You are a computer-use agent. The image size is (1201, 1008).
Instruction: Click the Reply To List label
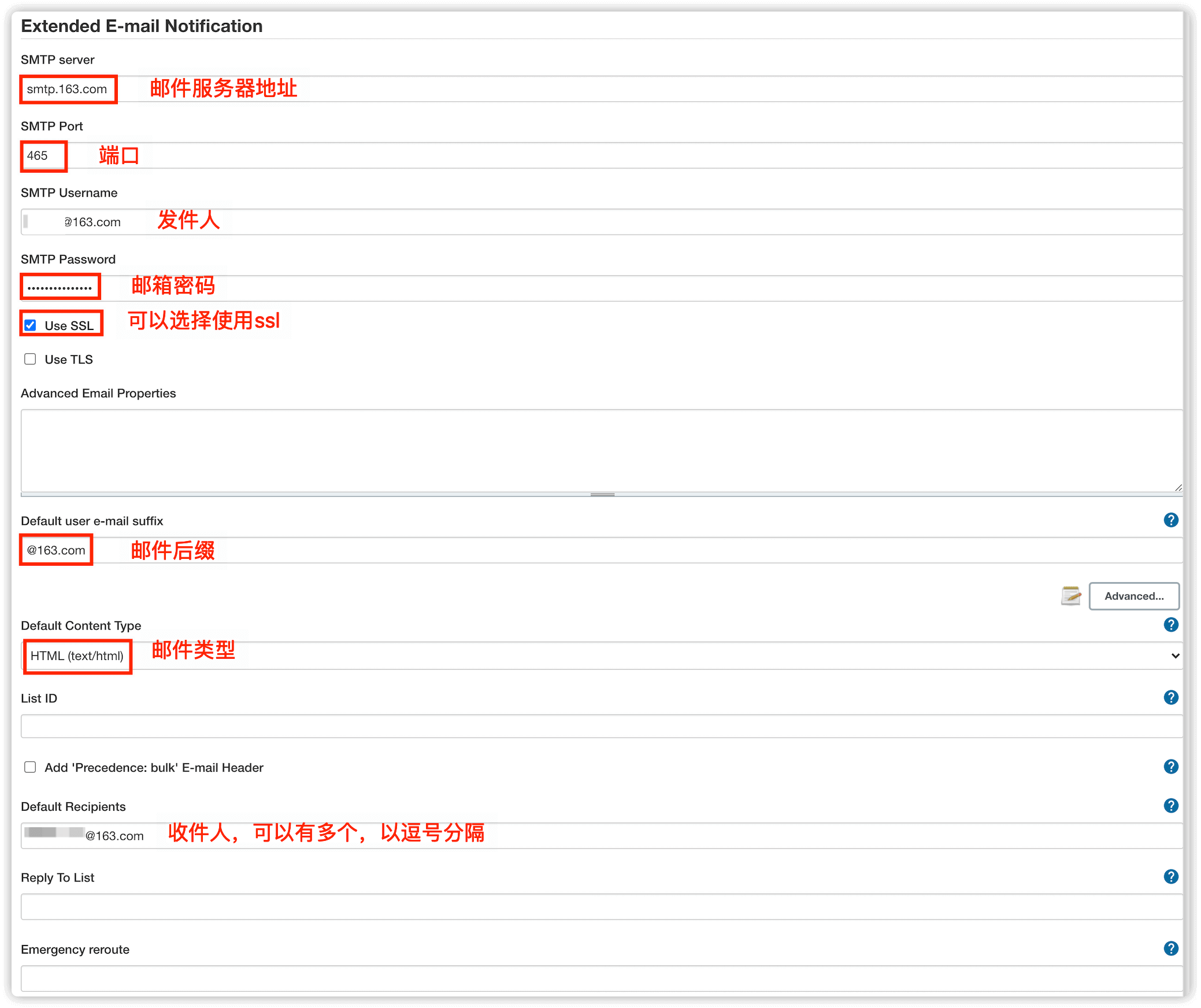click(58, 877)
